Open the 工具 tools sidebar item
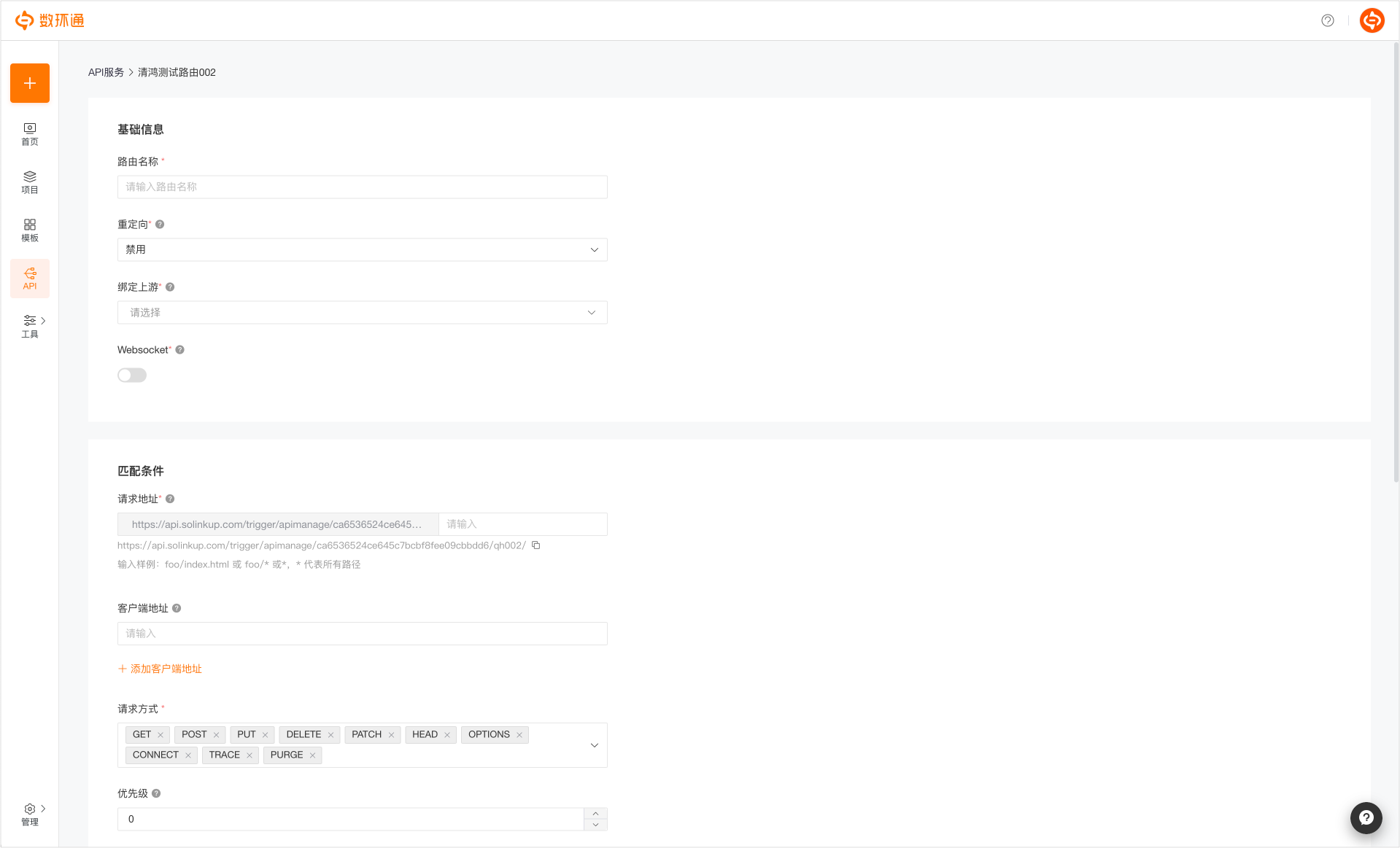This screenshot has width=1400, height=848. (30, 327)
